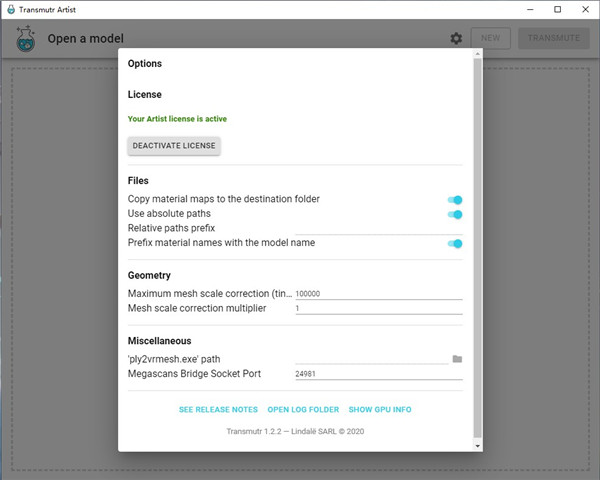Click the Transmutr Artist title bar icon
The height and width of the screenshot is (480, 600).
coord(10,9)
